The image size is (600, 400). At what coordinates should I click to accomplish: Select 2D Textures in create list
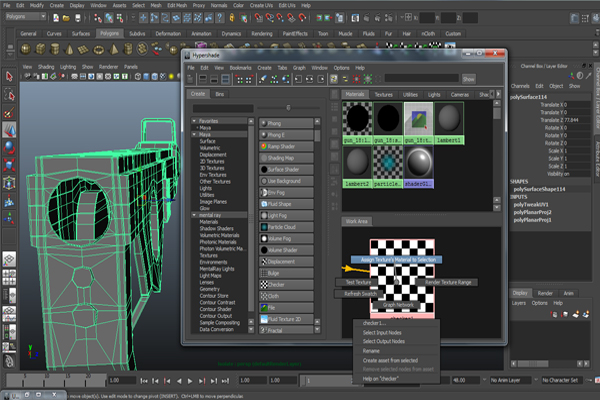(x=212, y=161)
